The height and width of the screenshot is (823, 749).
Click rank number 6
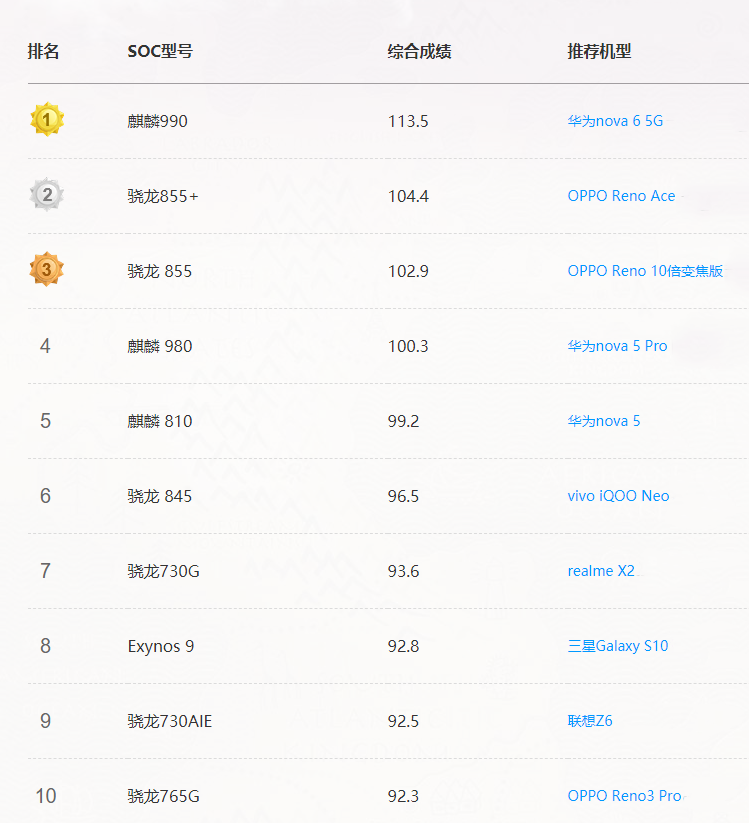[45, 496]
